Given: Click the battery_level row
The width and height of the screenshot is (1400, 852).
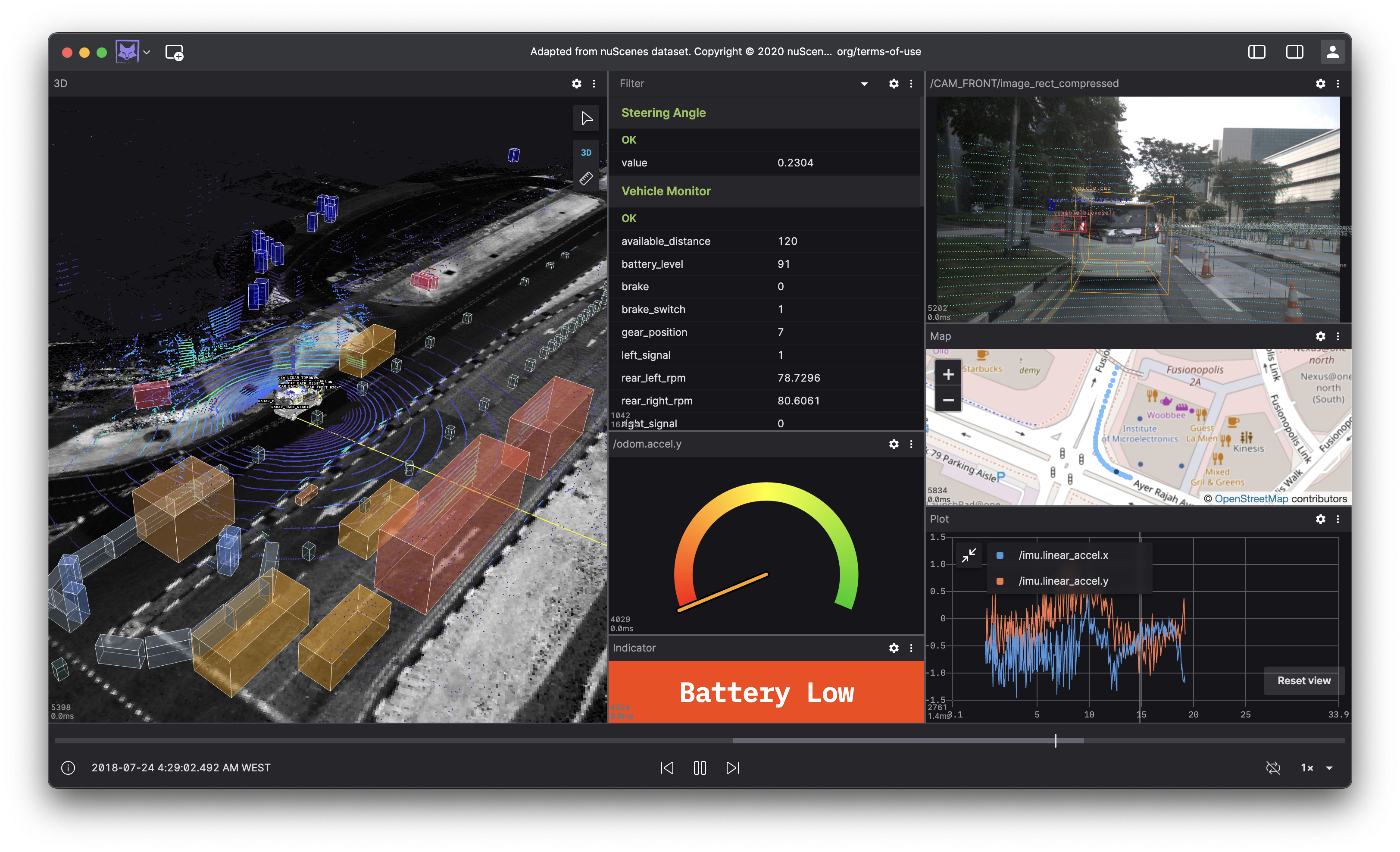Looking at the screenshot, I should [x=765, y=264].
